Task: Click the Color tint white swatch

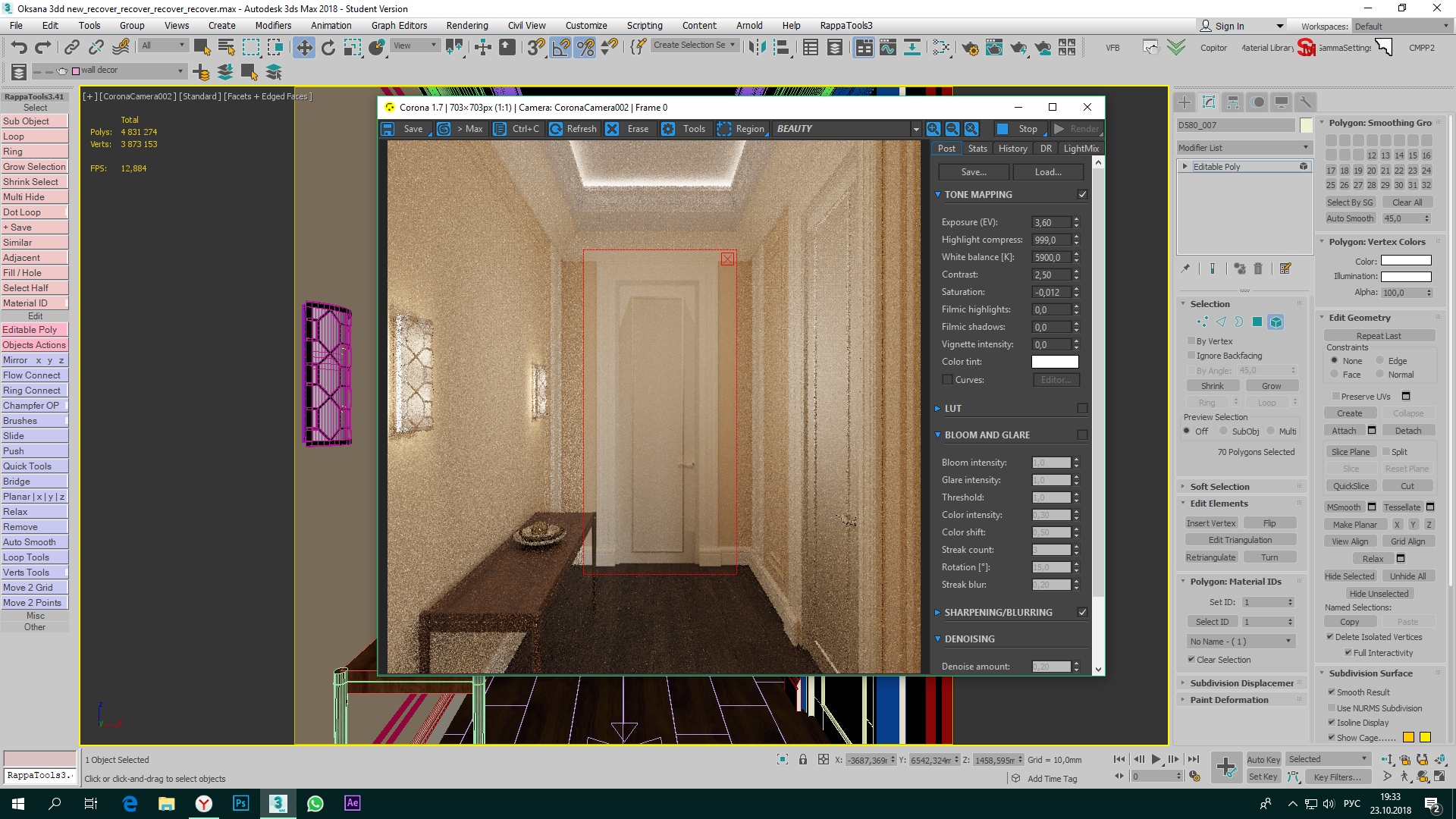Action: pyautogui.click(x=1055, y=362)
